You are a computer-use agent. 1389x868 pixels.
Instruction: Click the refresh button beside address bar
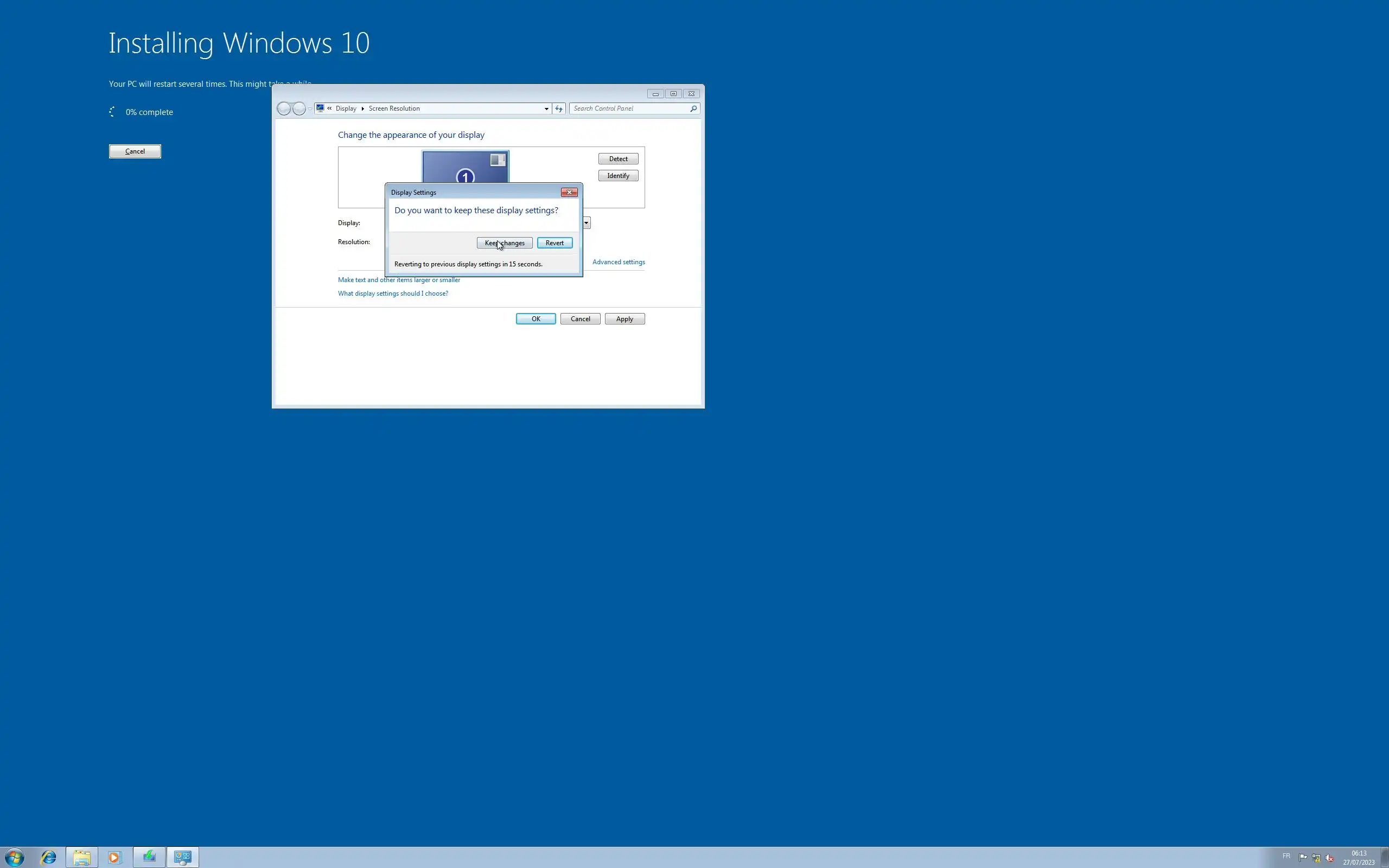[x=558, y=108]
